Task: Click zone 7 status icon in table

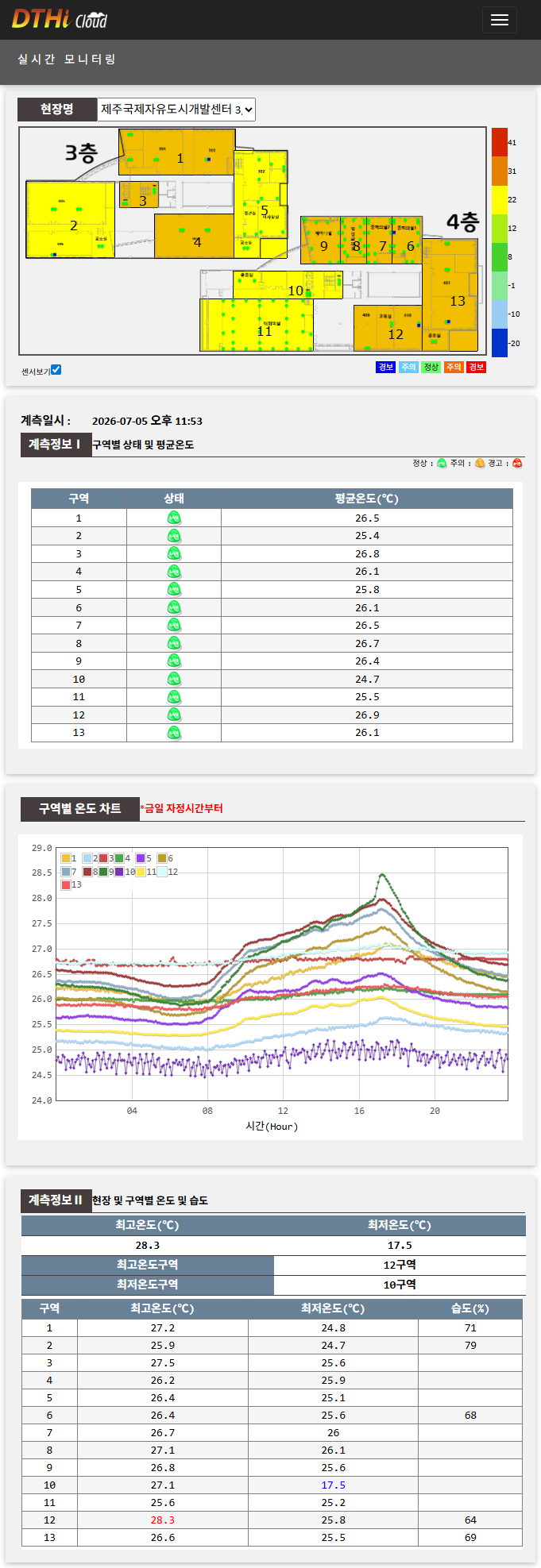Action: (174, 626)
